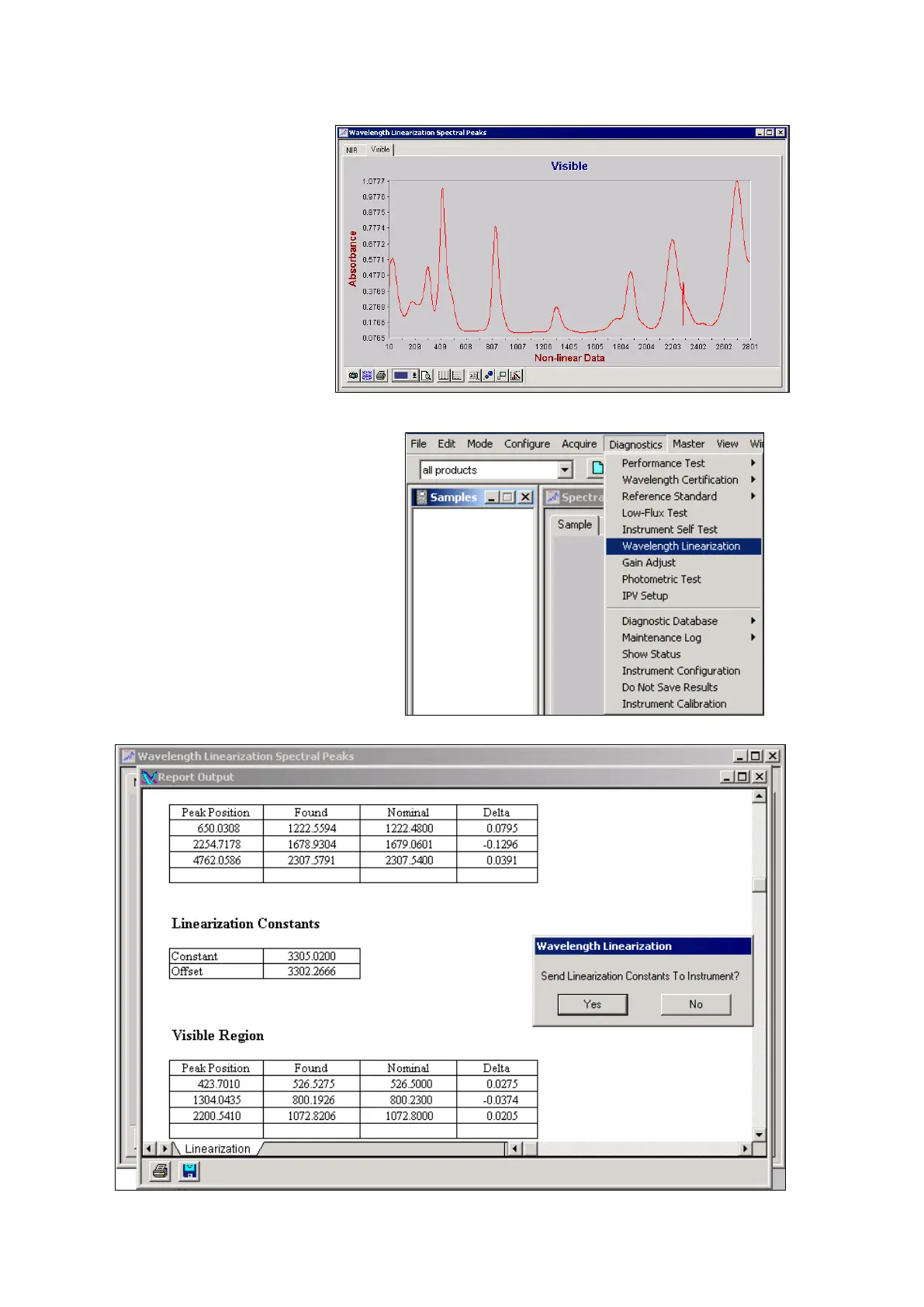Open the Acquire menu

pos(579,444)
